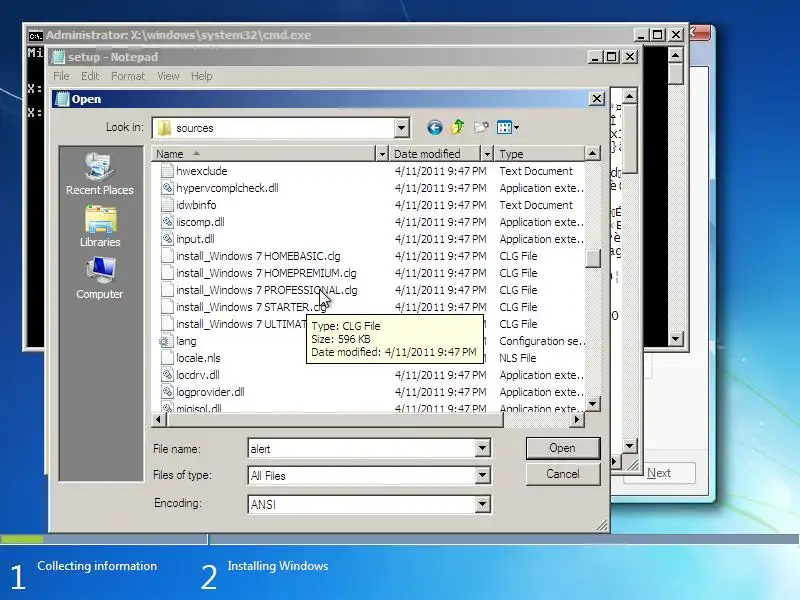Viewport: 800px width, 600px height.
Task: Expand the Look in sources dropdown
Action: 402,128
